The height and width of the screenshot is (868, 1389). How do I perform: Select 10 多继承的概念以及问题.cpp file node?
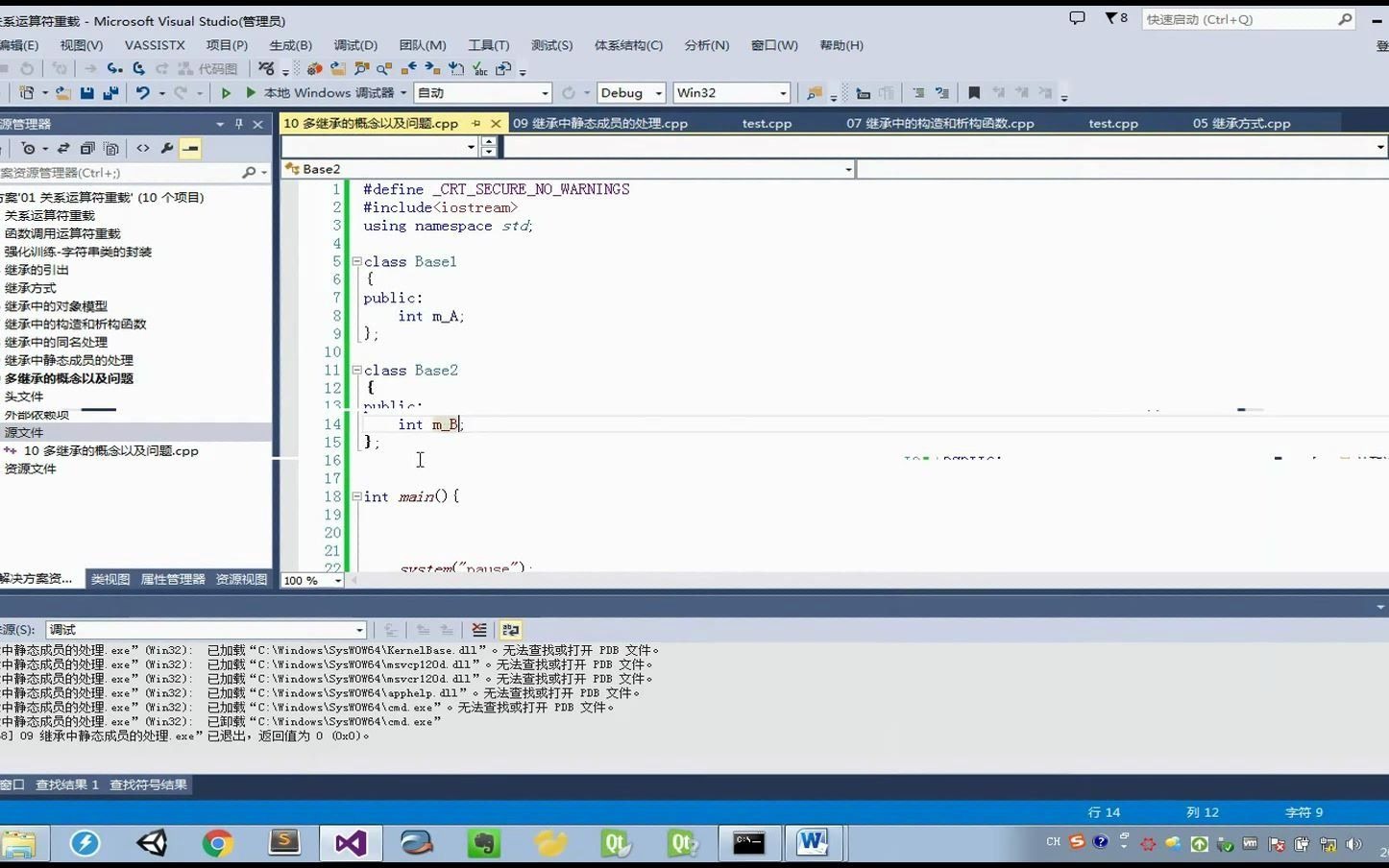[110, 450]
